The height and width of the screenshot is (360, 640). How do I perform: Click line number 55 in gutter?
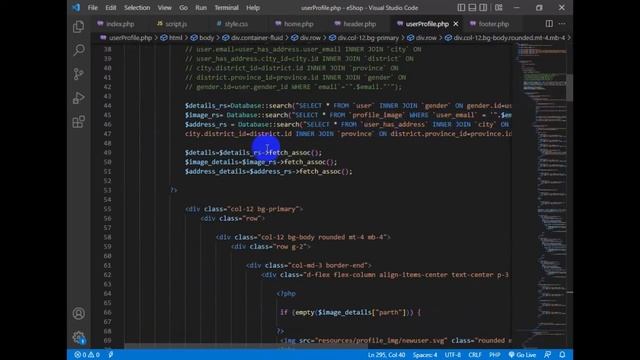[107, 209]
